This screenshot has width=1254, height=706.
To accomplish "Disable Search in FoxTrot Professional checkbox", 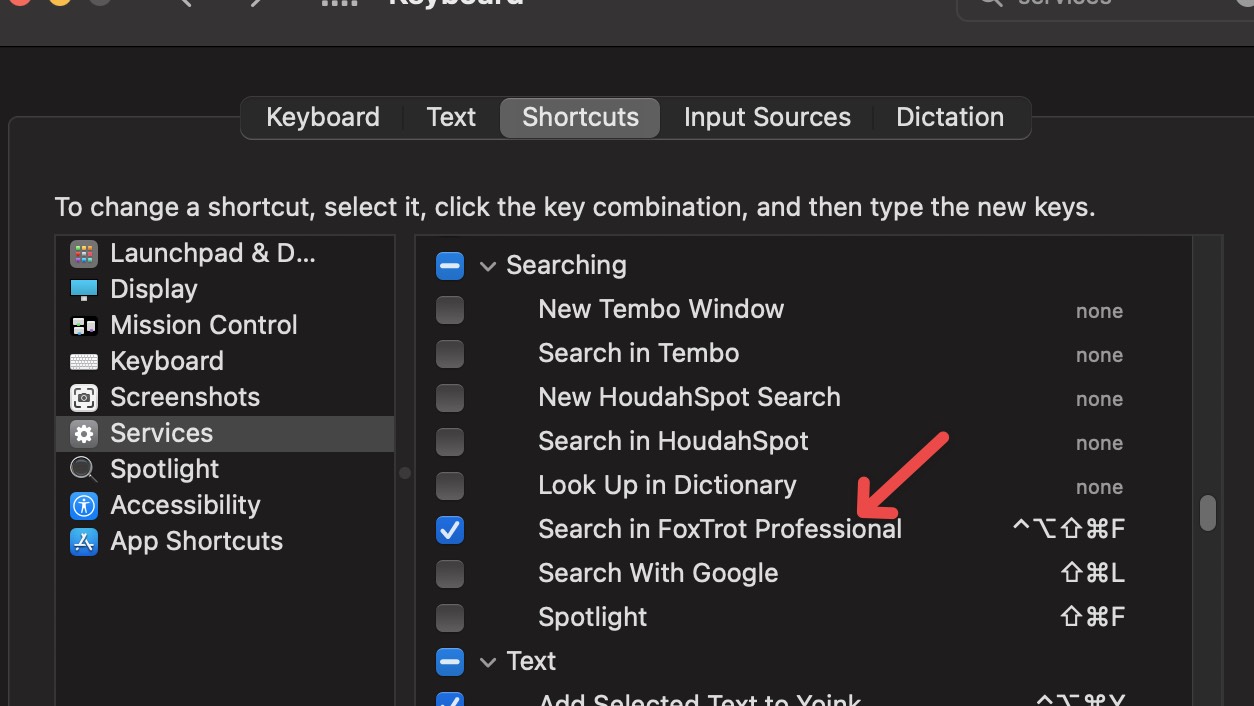I will 450,530.
